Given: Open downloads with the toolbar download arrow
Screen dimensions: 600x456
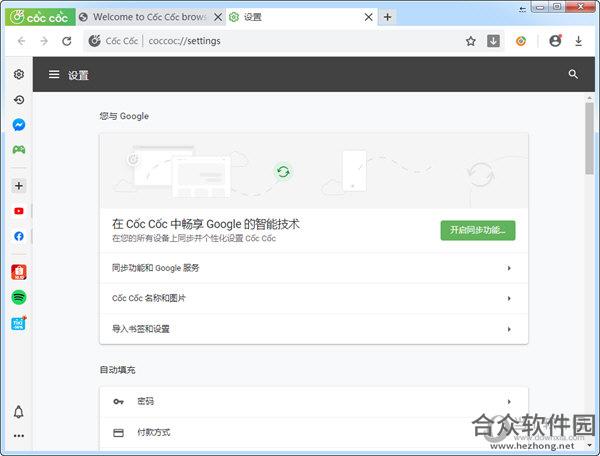Looking at the screenshot, I should 579,41.
